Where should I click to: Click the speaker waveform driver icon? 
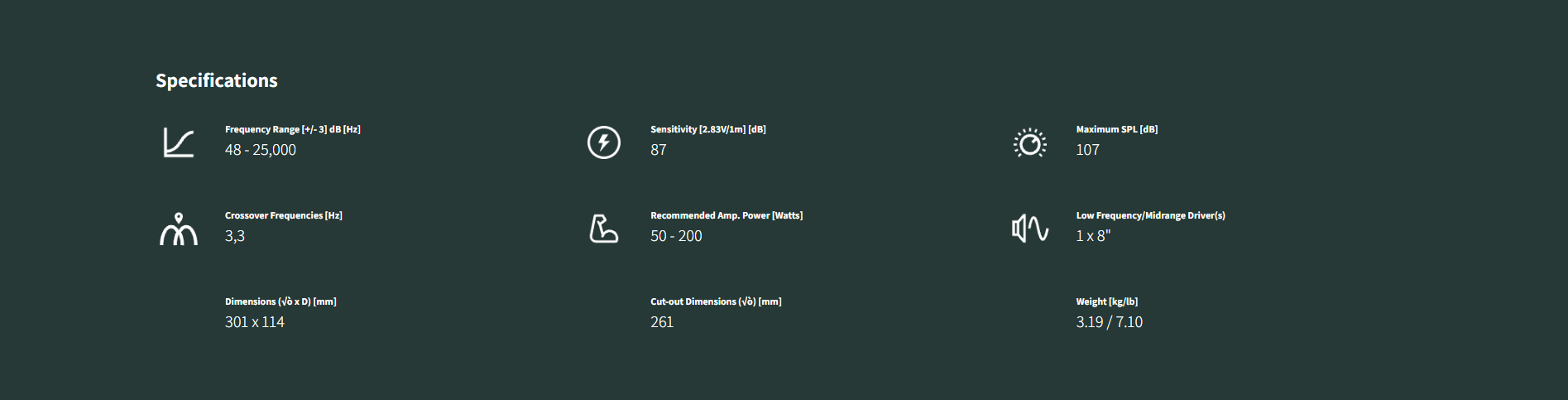click(x=1030, y=229)
